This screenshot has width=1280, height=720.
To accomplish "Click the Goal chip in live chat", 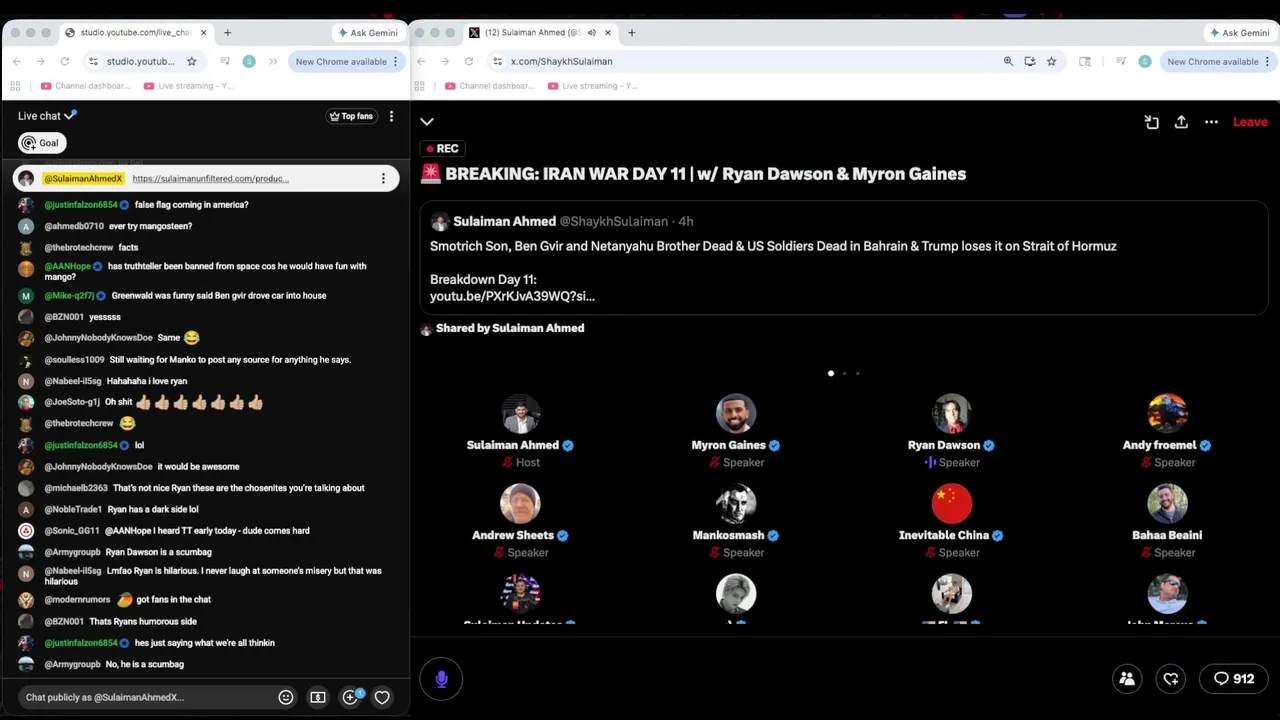I will click(x=41, y=143).
